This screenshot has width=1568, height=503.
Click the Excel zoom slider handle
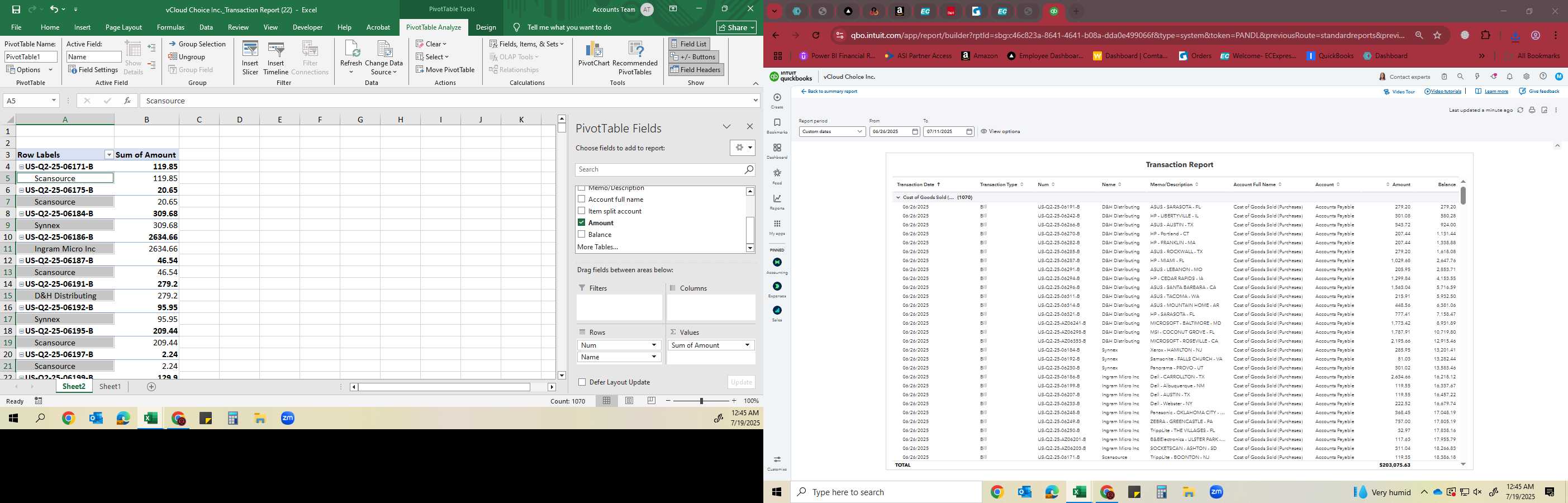(x=701, y=401)
